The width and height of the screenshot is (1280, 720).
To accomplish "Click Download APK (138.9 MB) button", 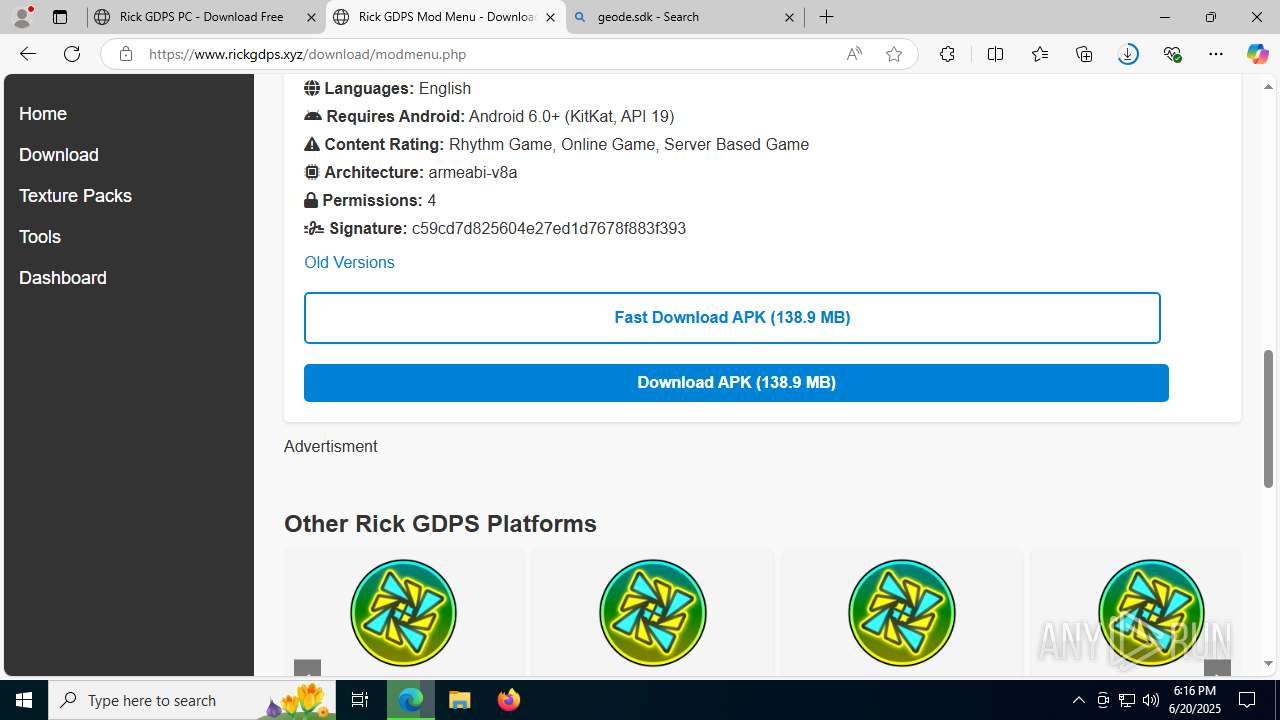I will point(736,383).
